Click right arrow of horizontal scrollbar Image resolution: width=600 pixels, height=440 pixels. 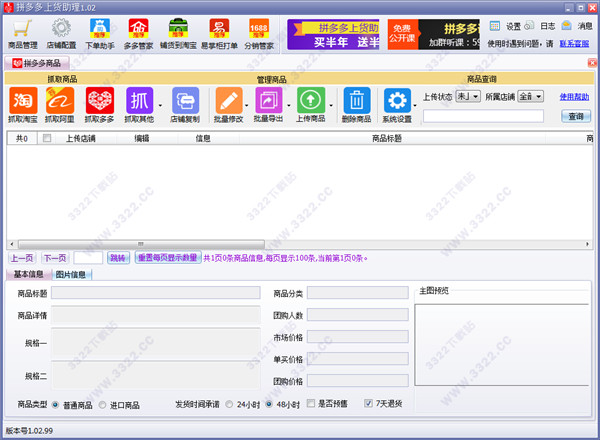point(588,244)
